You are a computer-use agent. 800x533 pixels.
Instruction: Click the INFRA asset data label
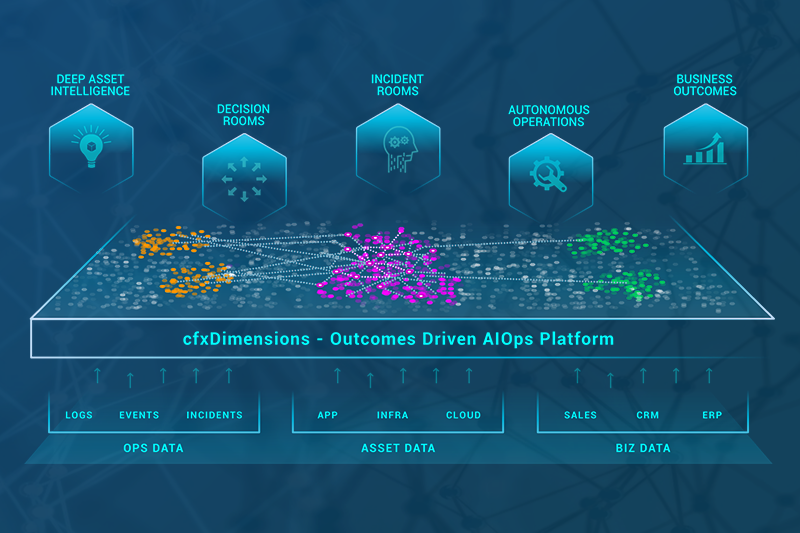tap(392, 415)
